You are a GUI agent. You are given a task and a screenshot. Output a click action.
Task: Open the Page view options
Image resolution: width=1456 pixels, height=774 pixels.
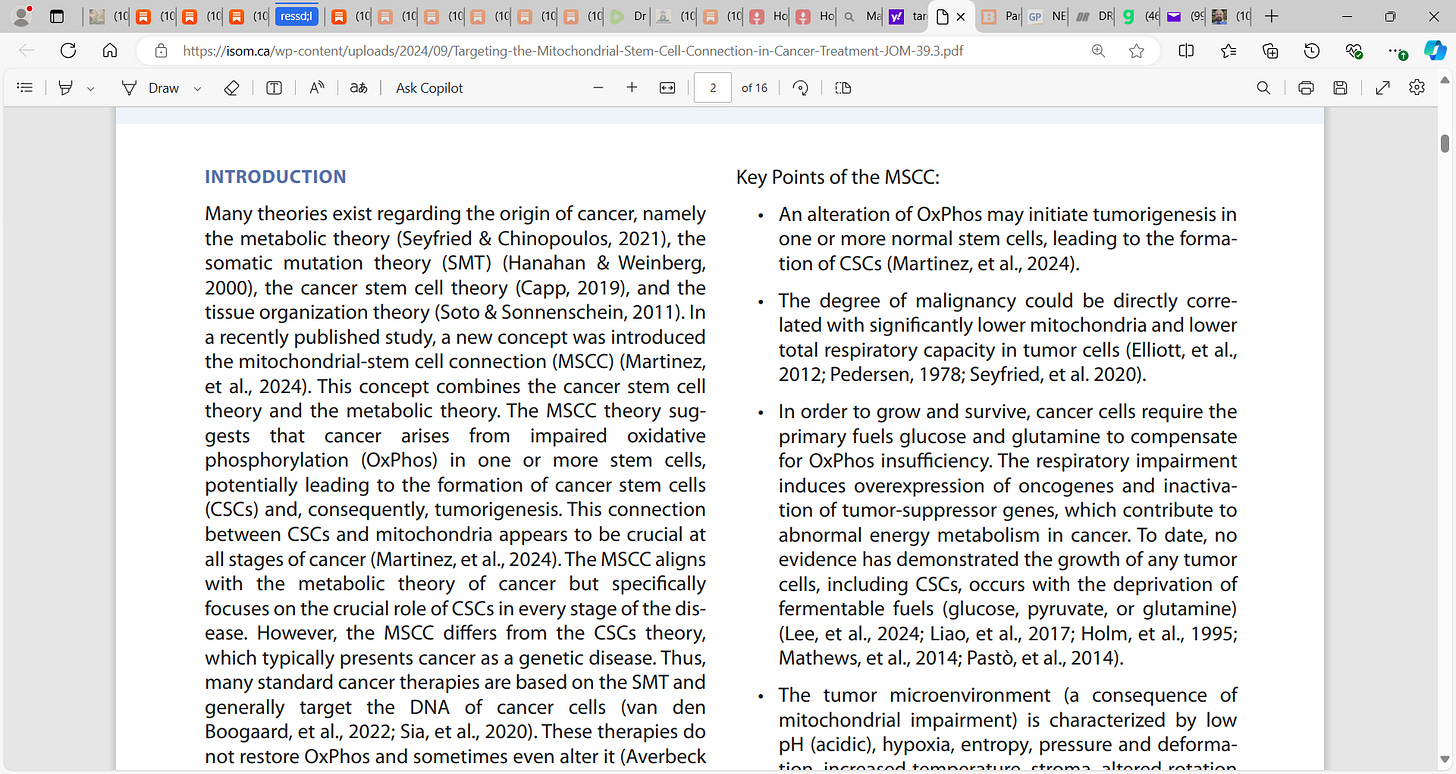[x=843, y=88]
